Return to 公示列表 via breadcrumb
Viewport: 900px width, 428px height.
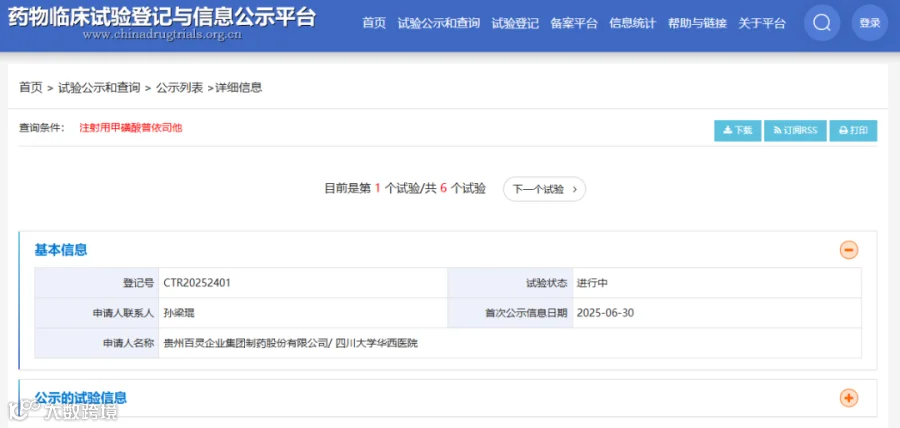pos(179,88)
